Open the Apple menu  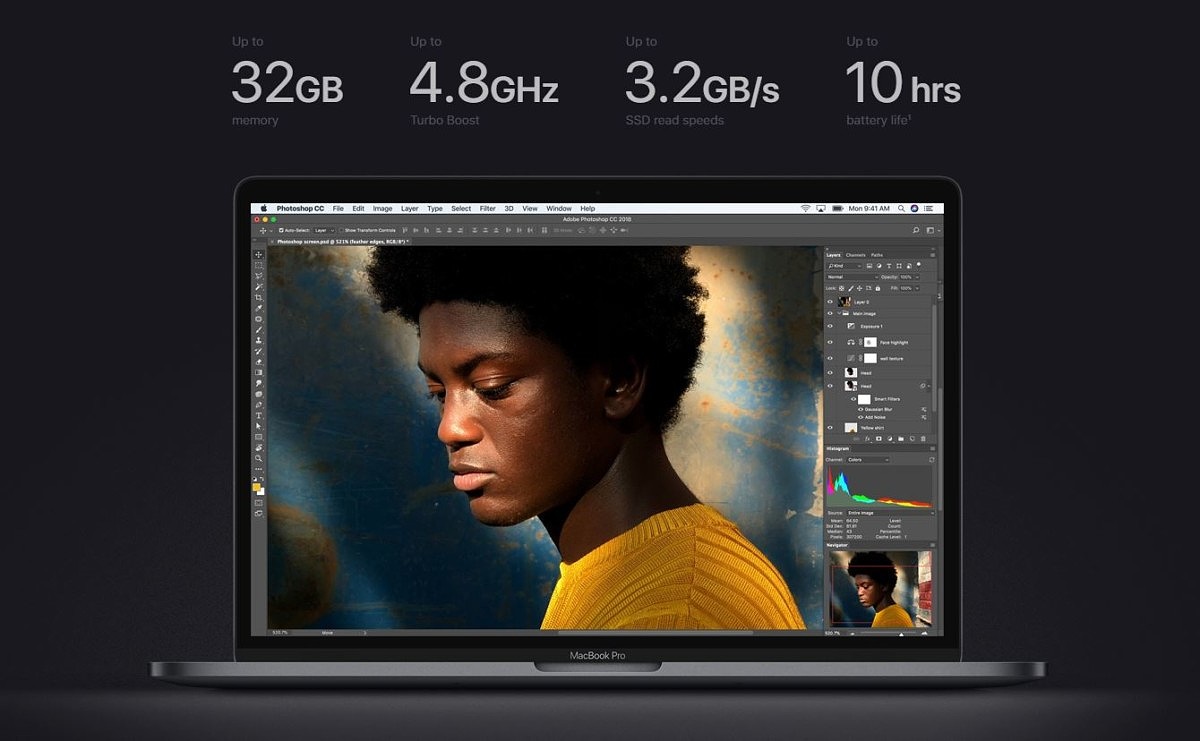point(264,208)
